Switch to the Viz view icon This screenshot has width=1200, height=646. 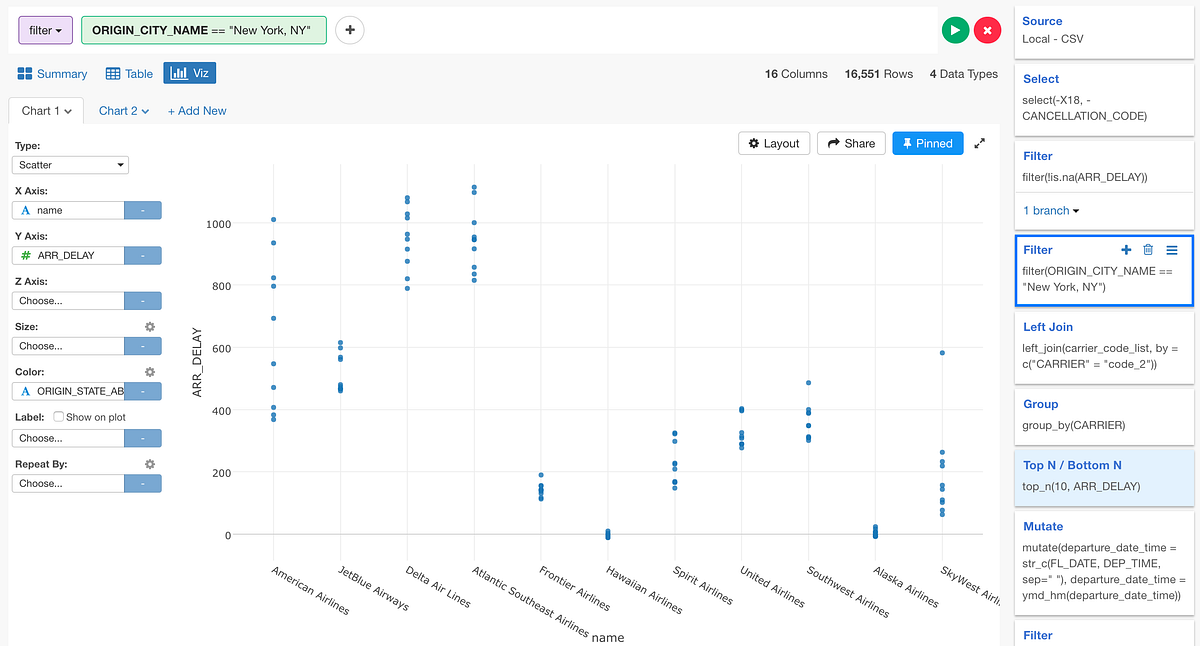pyautogui.click(x=189, y=72)
